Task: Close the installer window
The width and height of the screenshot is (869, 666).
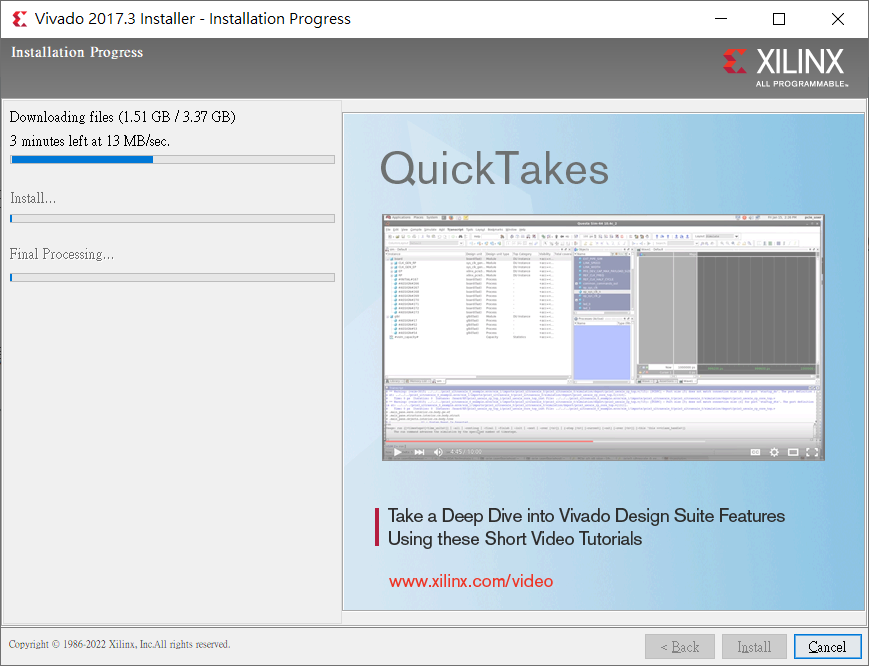Action: click(x=838, y=19)
